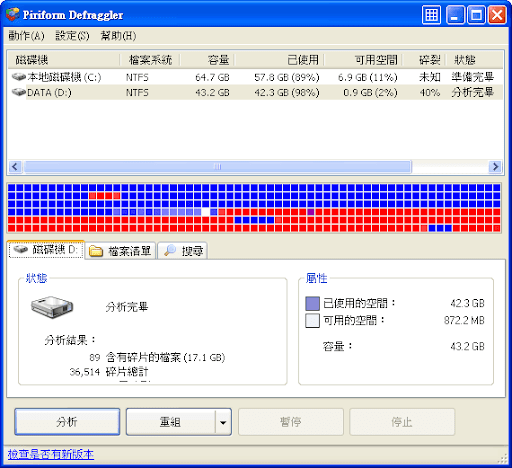The height and width of the screenshot is (468, 512).
Task: Select the DATA (D:) drive disk icon
Action: 19,92
